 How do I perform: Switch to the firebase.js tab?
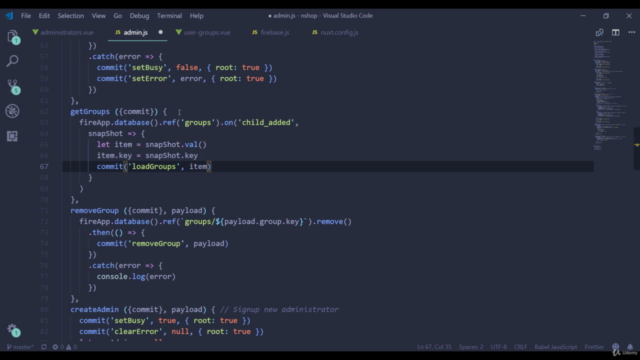[271, 32]
